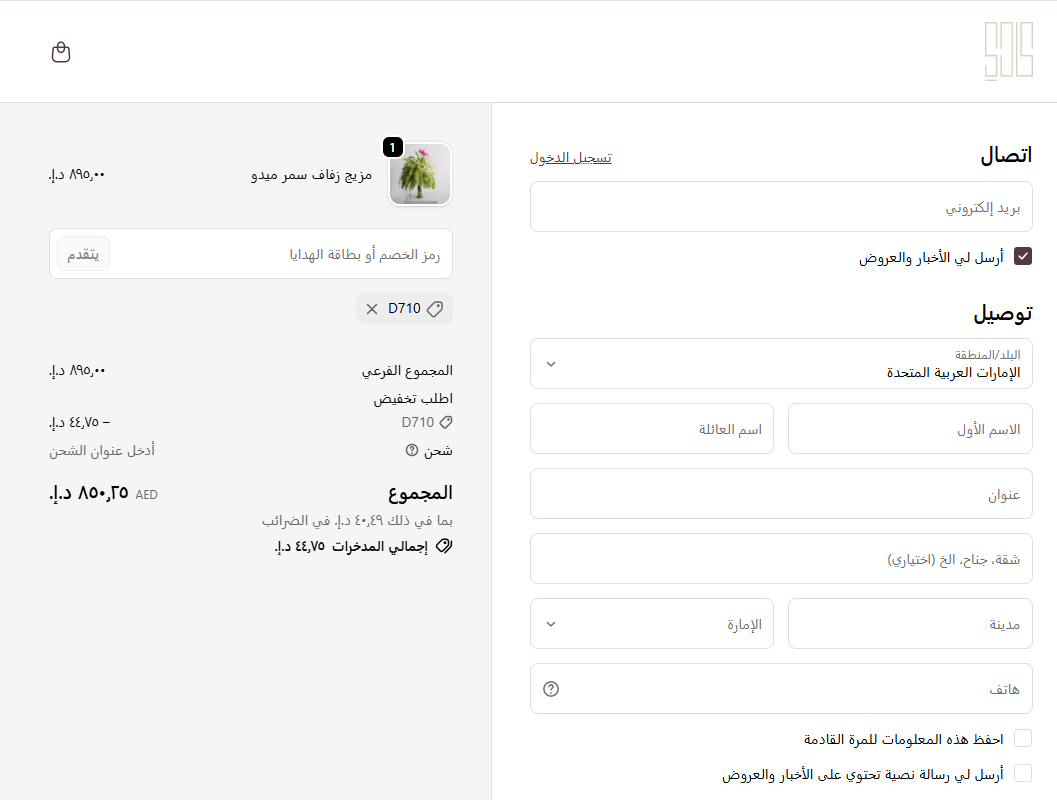This screenshot has width=1057, height=800.
Task: Check احفظ هذه المعلومات للمرة القادمة
Action: click(1023, 739)
